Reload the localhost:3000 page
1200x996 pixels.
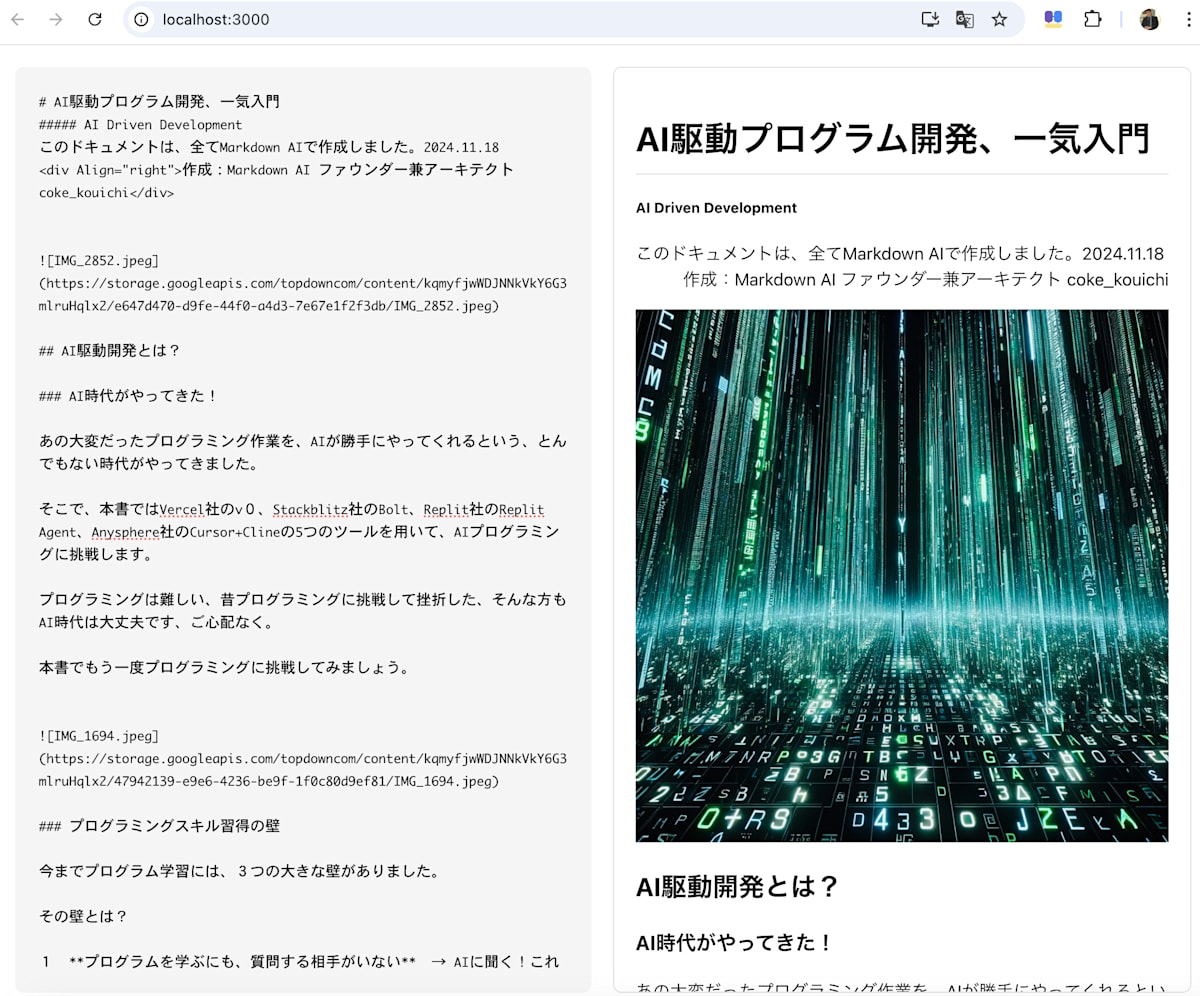[94, 19]
